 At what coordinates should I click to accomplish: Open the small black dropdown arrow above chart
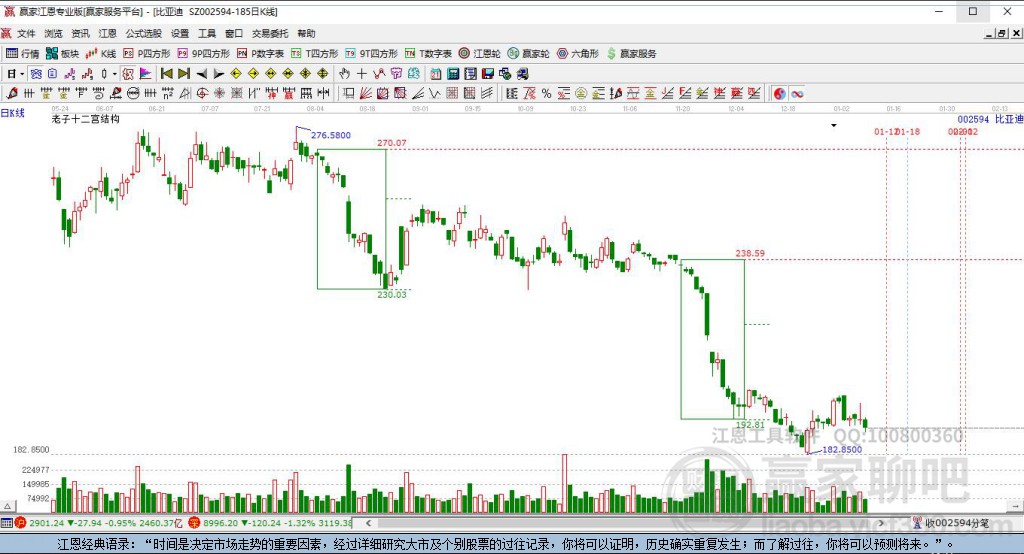pos(834,125)
